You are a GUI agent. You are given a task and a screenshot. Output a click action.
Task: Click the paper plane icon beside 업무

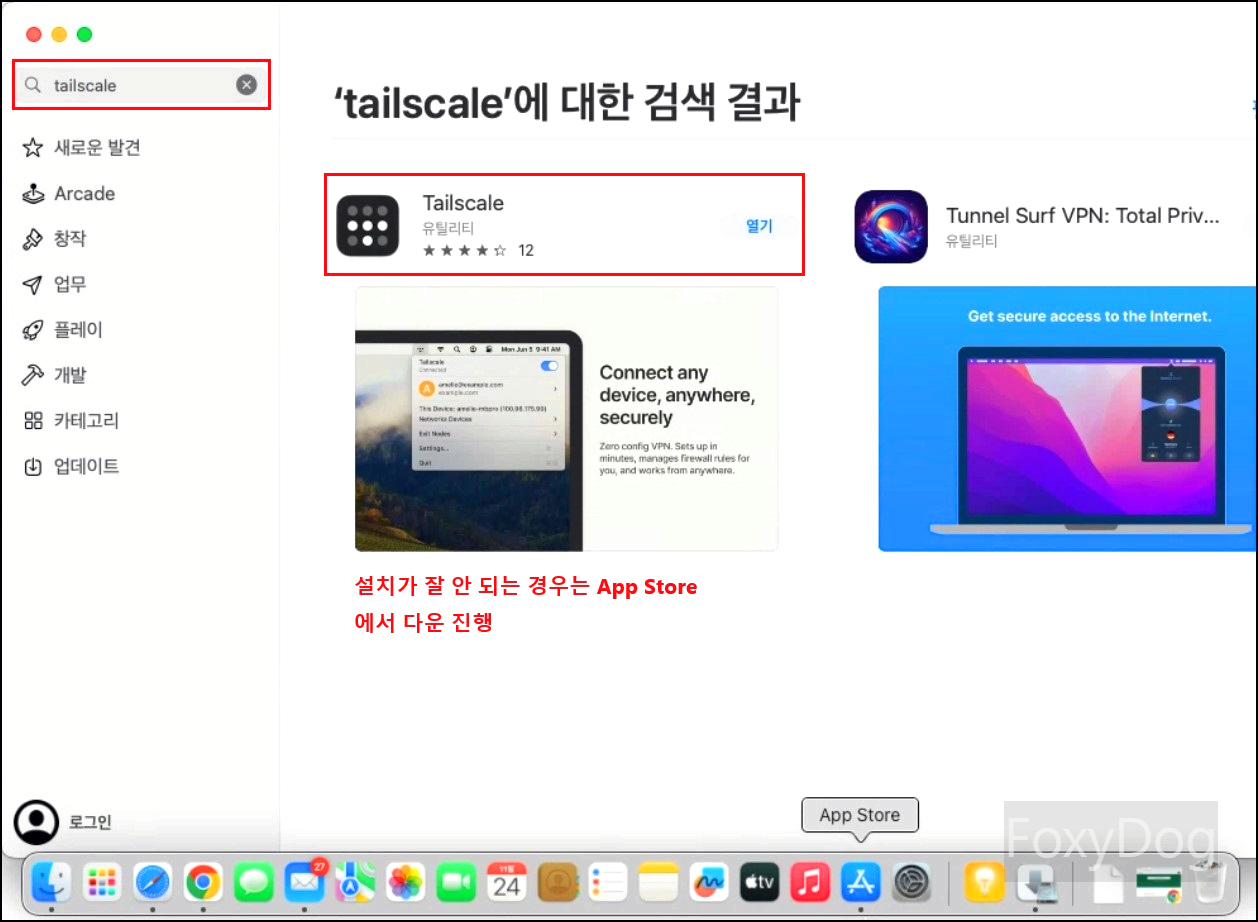[33, 285]
